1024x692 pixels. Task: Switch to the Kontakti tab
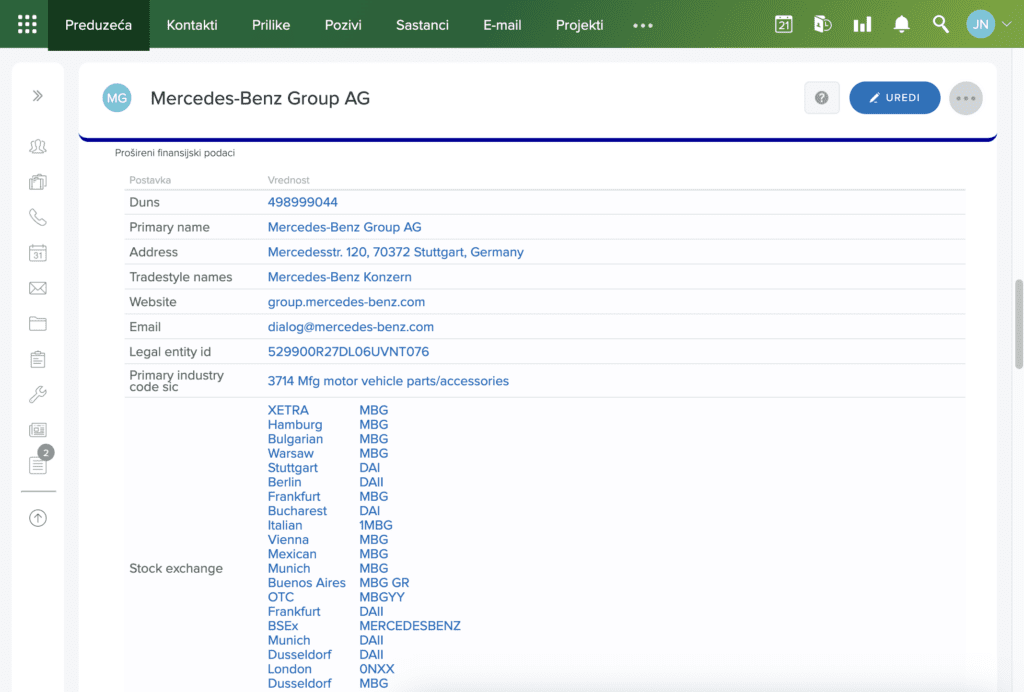192,25
